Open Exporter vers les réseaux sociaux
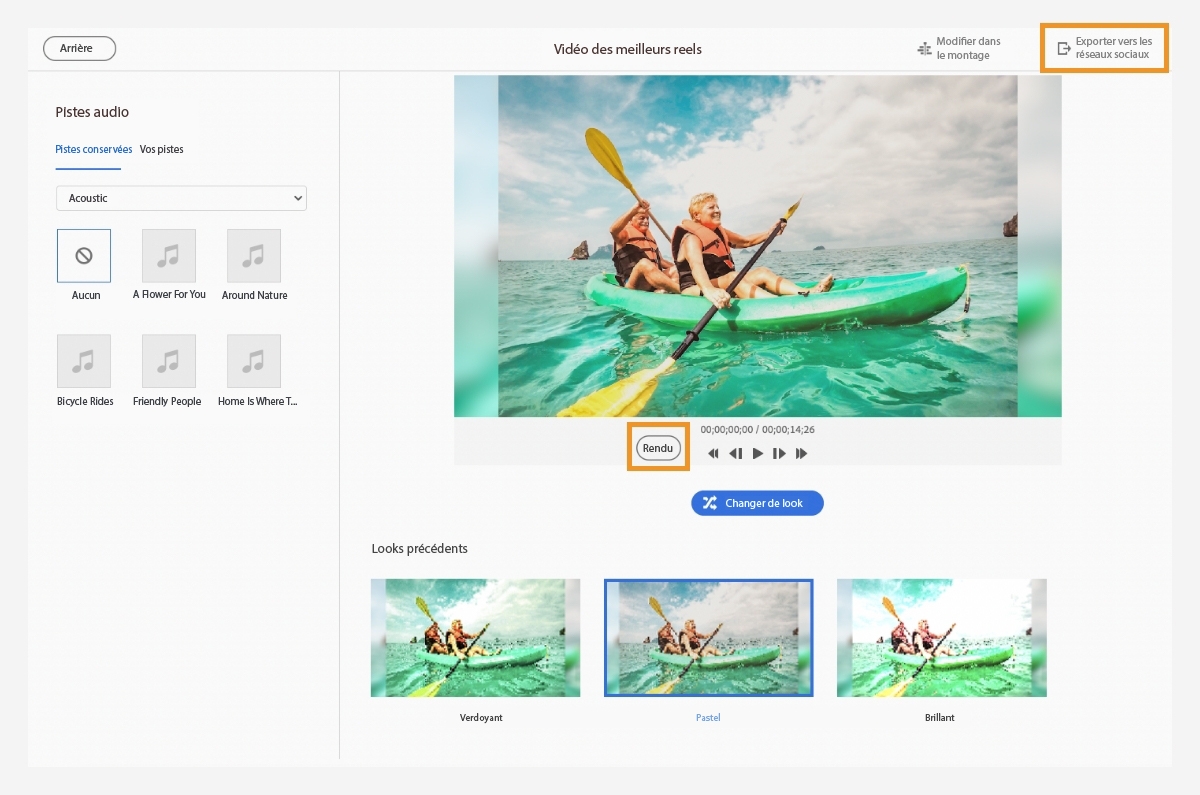 pos(1105,48)
